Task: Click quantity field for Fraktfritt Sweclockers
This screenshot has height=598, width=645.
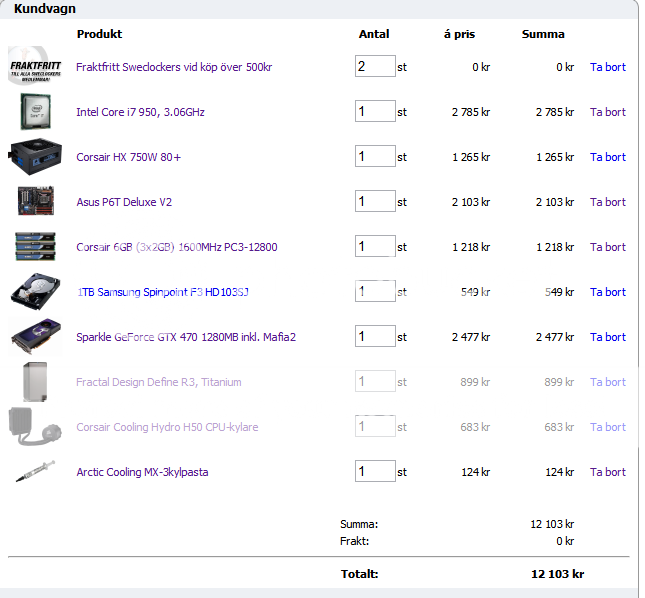Action: pyautogui.click(x=375, y=66)
